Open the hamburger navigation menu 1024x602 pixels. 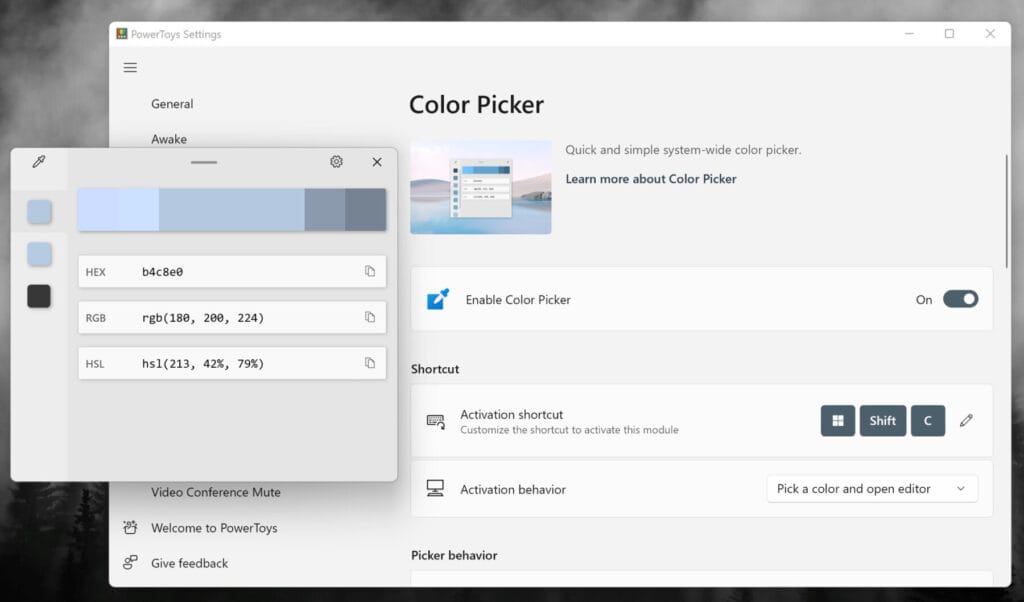[130, 68]
